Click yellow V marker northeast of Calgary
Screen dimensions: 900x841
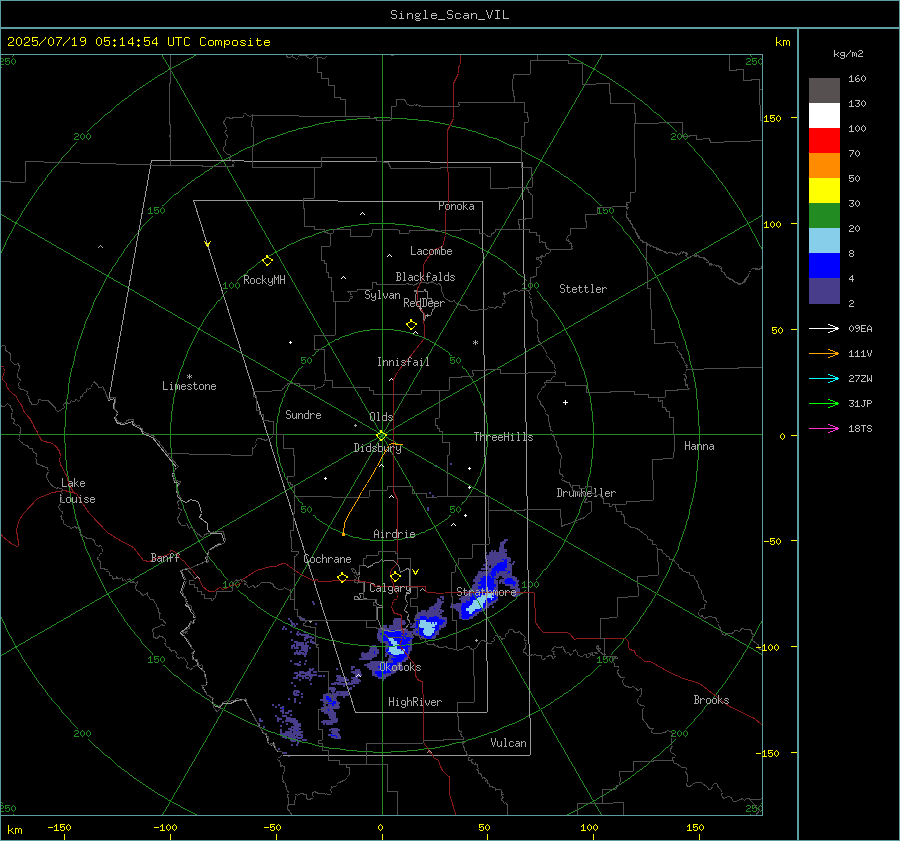pos(415,572)
